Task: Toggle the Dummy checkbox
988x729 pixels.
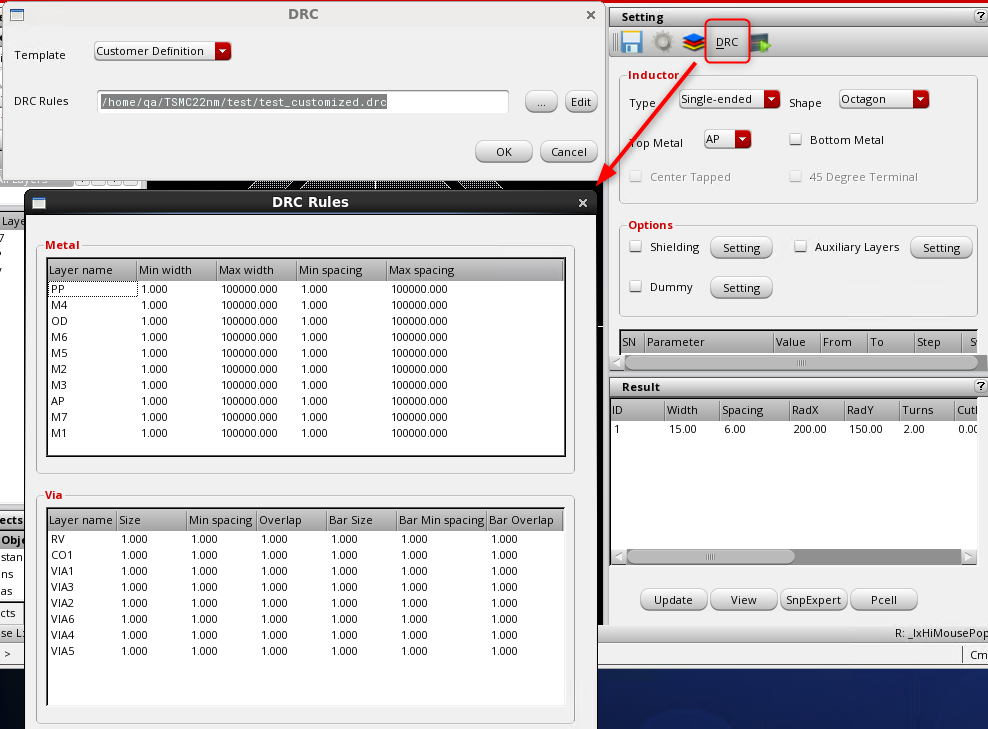Action: click(636, 287)
